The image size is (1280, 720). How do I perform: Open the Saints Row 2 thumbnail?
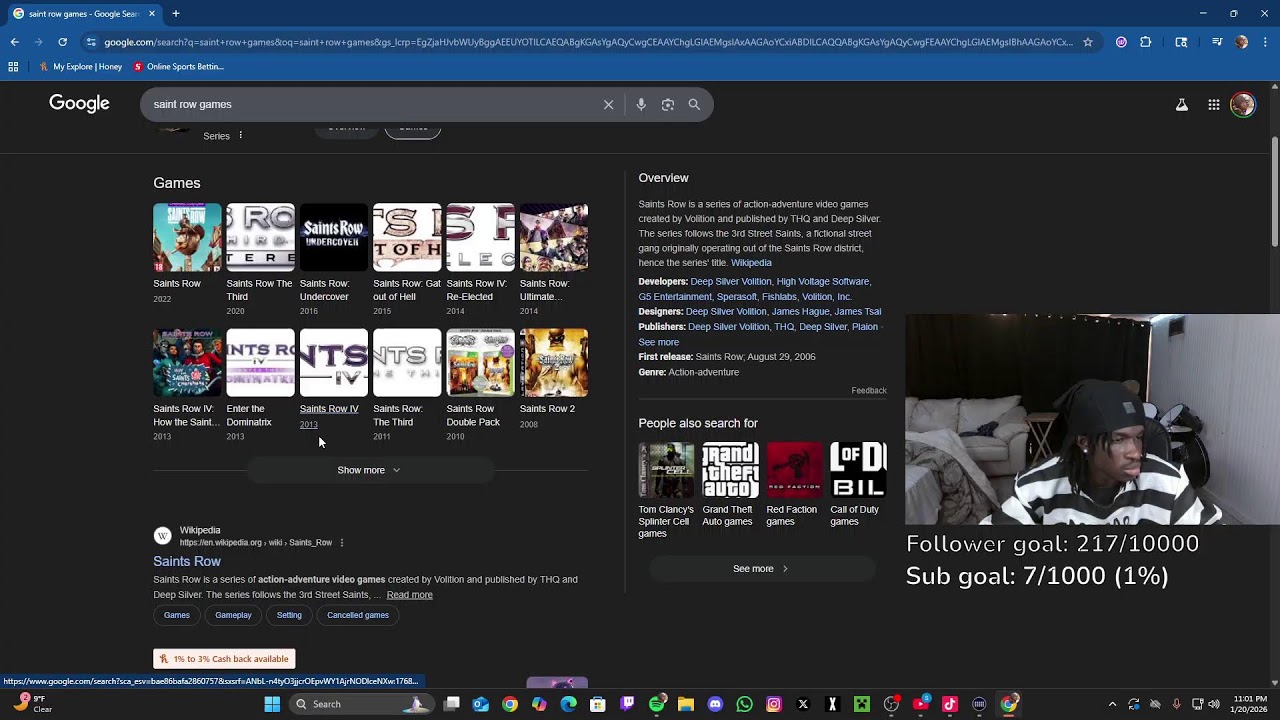click(554, 363)
